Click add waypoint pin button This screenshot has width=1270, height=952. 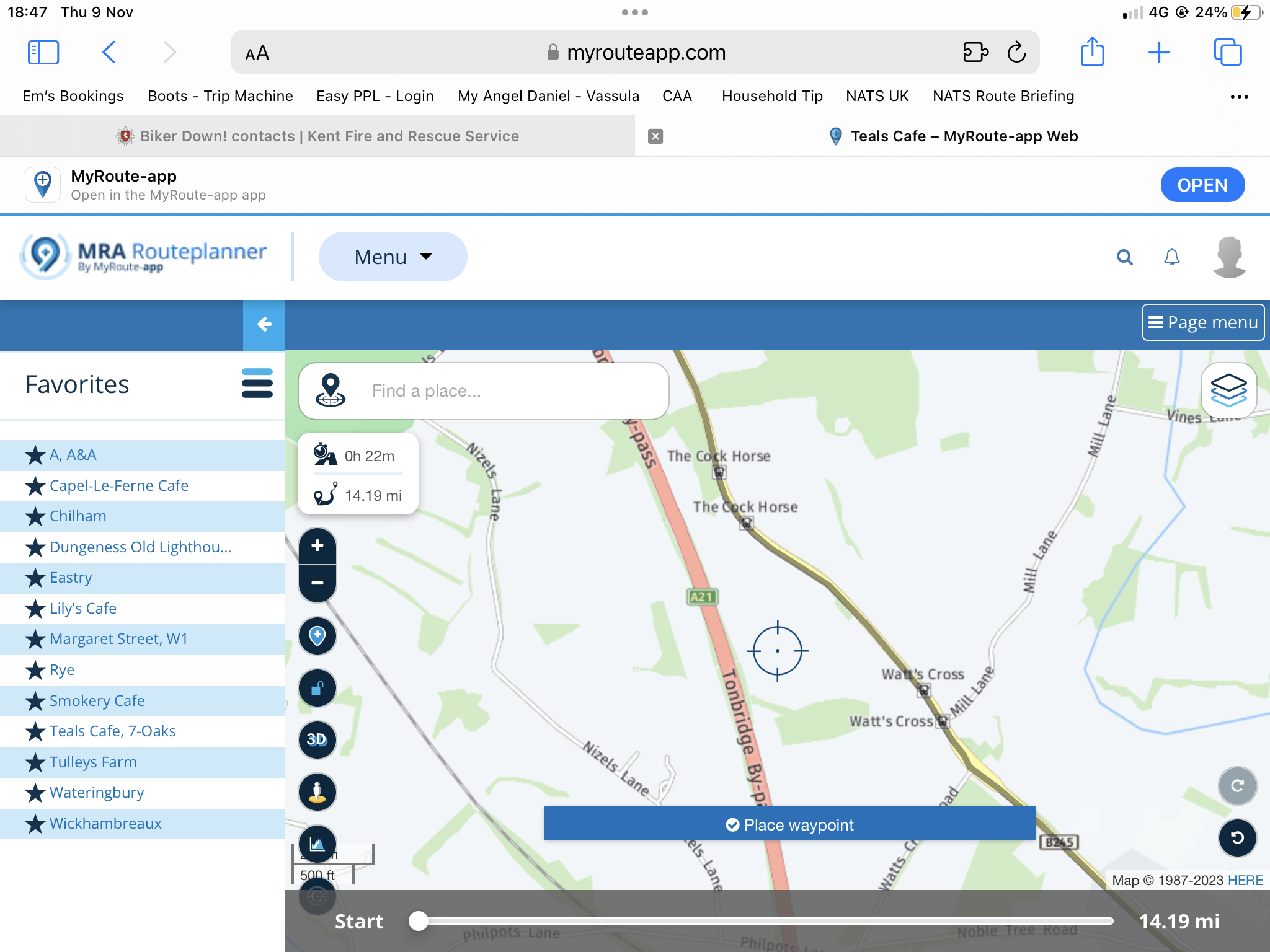click(x=317, y=636)
